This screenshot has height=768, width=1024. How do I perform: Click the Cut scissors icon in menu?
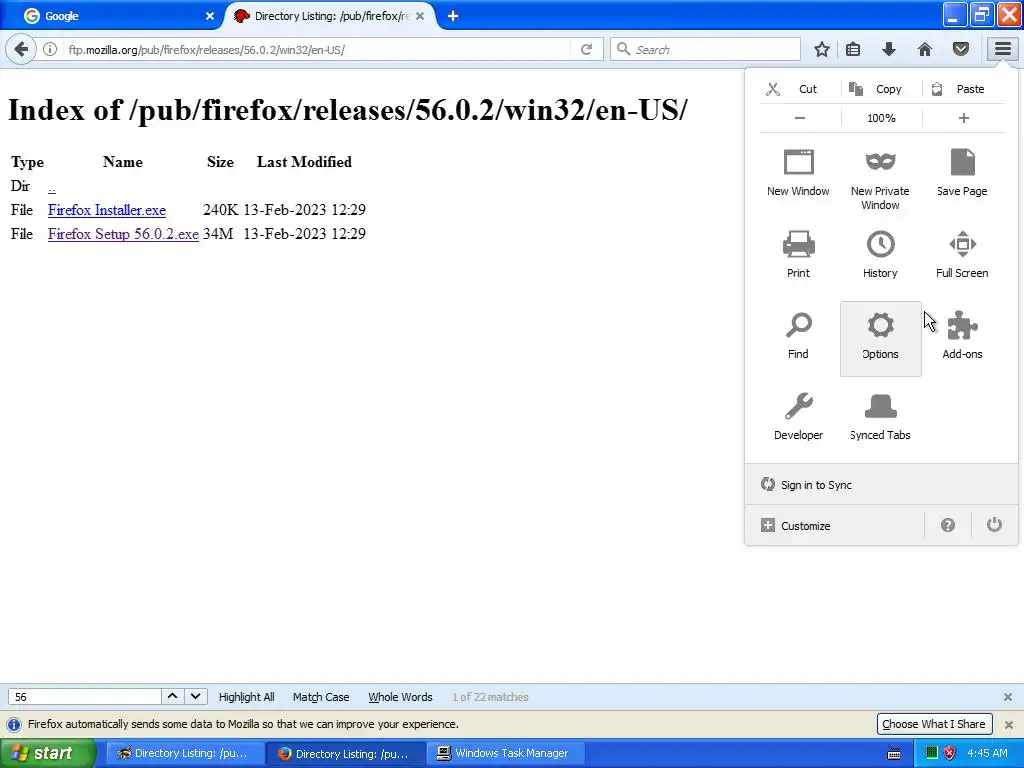[x=773, y=89]
